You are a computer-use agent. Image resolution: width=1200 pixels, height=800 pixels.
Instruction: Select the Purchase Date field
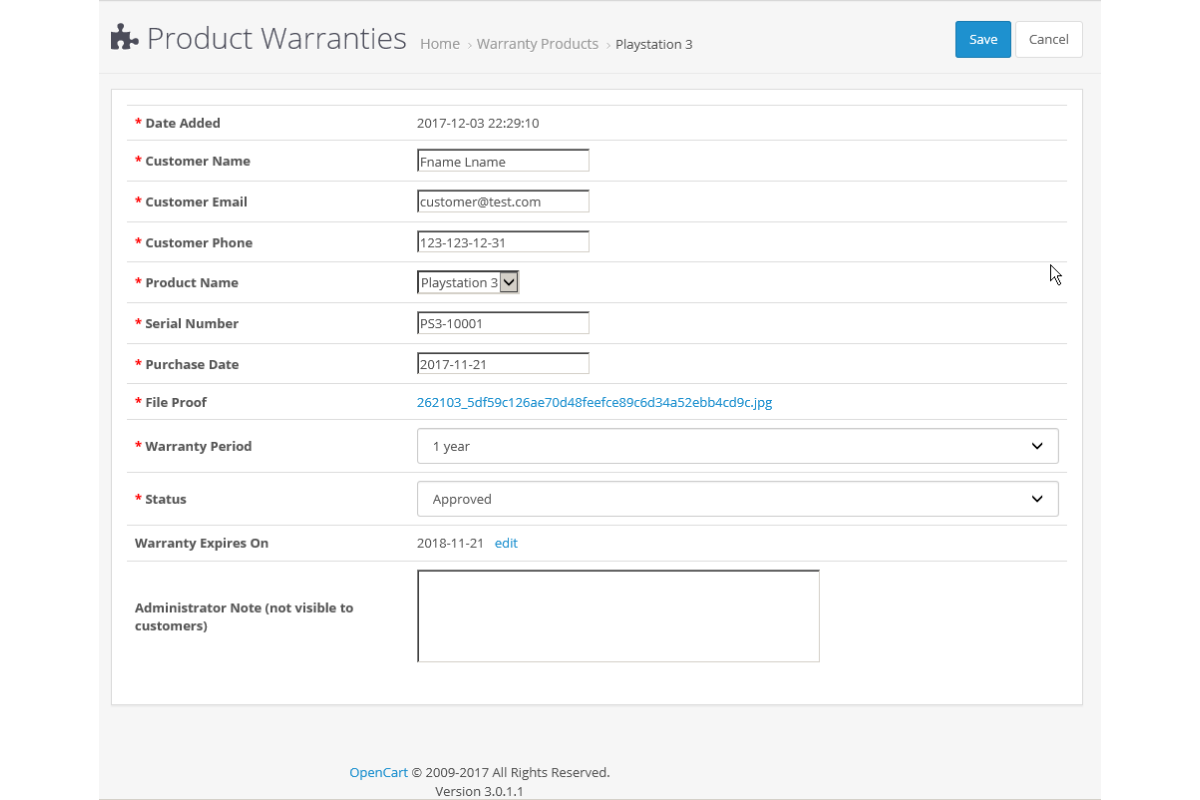pos(503,364)
